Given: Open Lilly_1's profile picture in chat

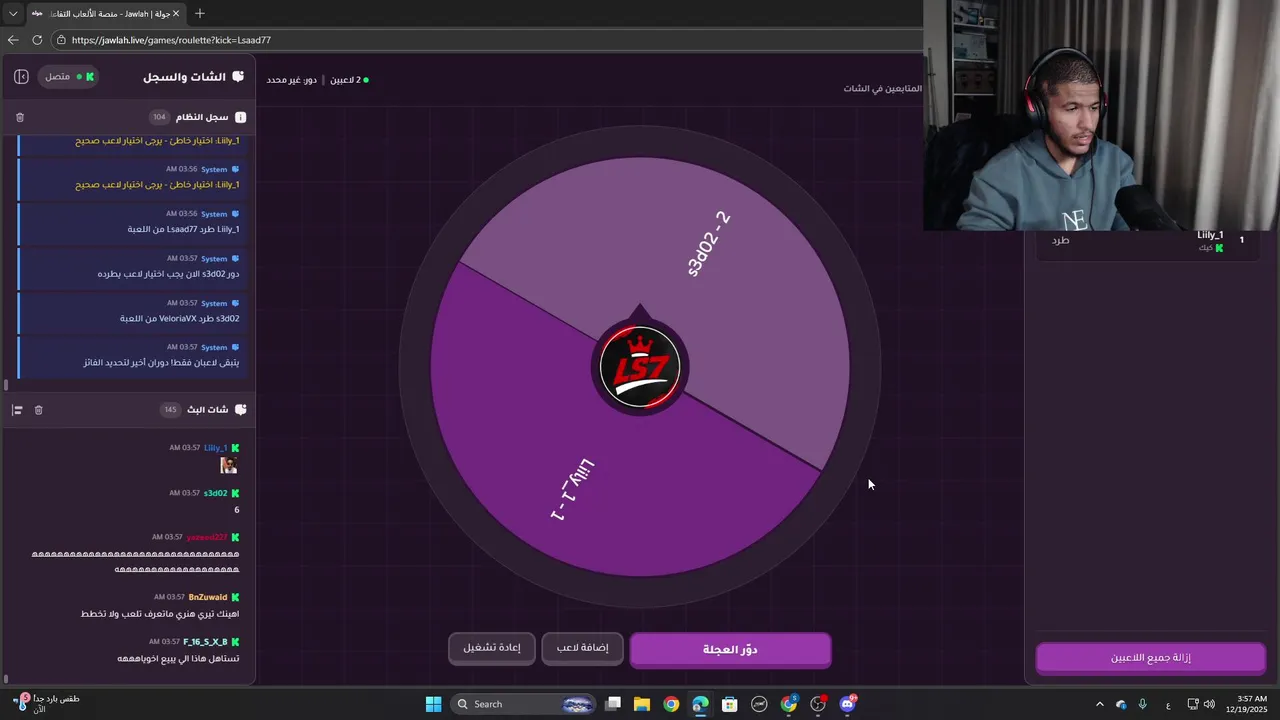Looking at the screenshot, I should point(229,465).
